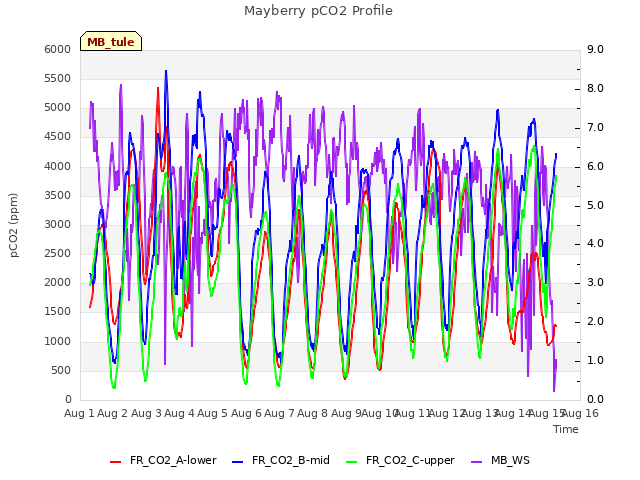Screen dimensions: 640x480
Task: Select the FR_CO2_A-lower legend entry
Action: click(163, 460)
